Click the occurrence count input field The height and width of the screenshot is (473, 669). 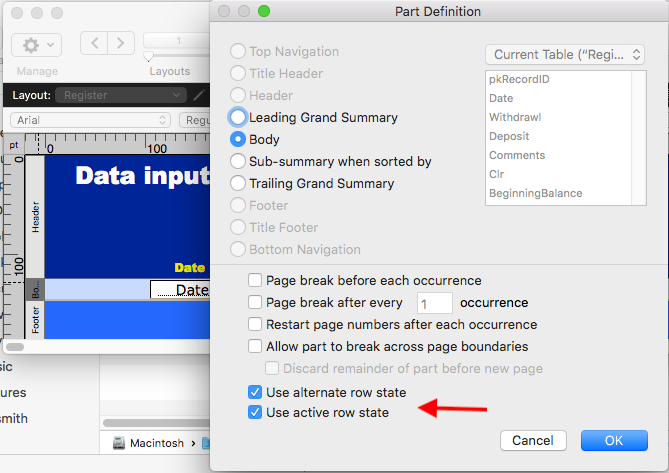435,303
